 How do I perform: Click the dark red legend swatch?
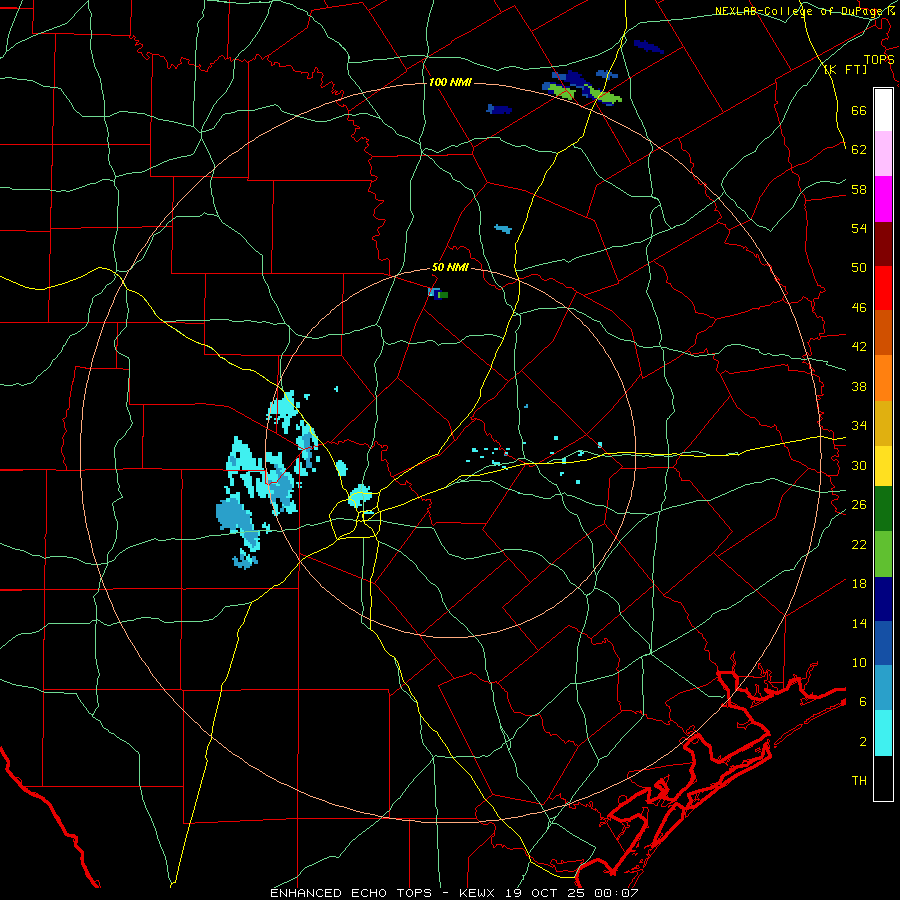883,243
